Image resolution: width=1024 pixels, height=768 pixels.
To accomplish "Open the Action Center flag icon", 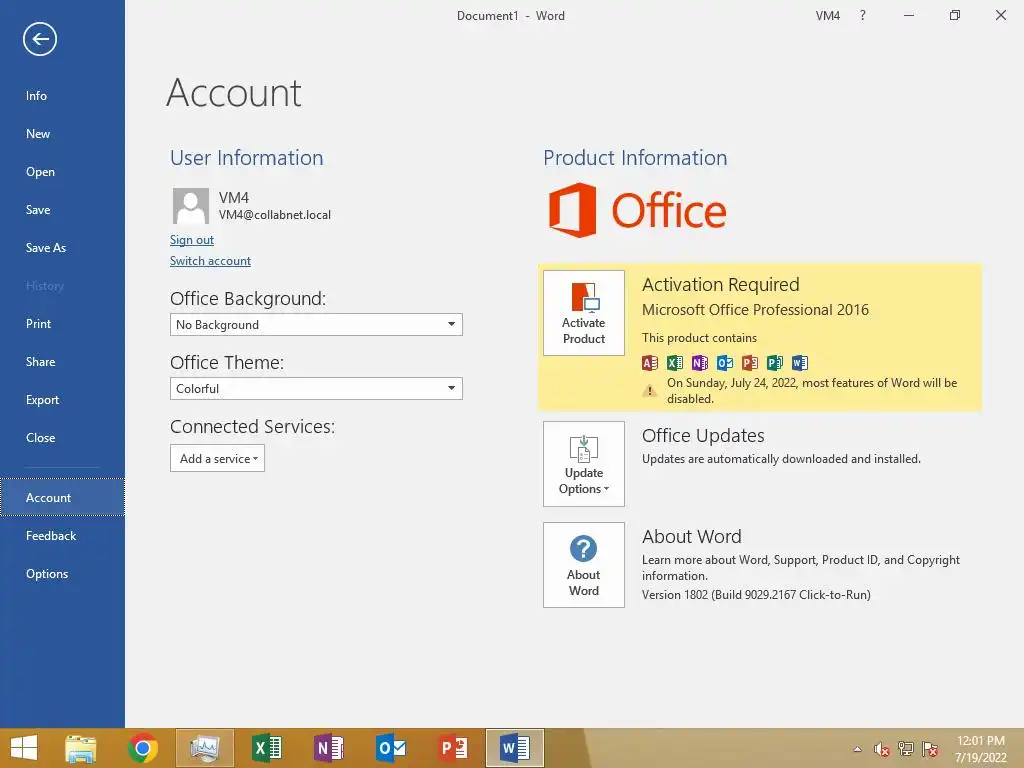I will (930, 749).
